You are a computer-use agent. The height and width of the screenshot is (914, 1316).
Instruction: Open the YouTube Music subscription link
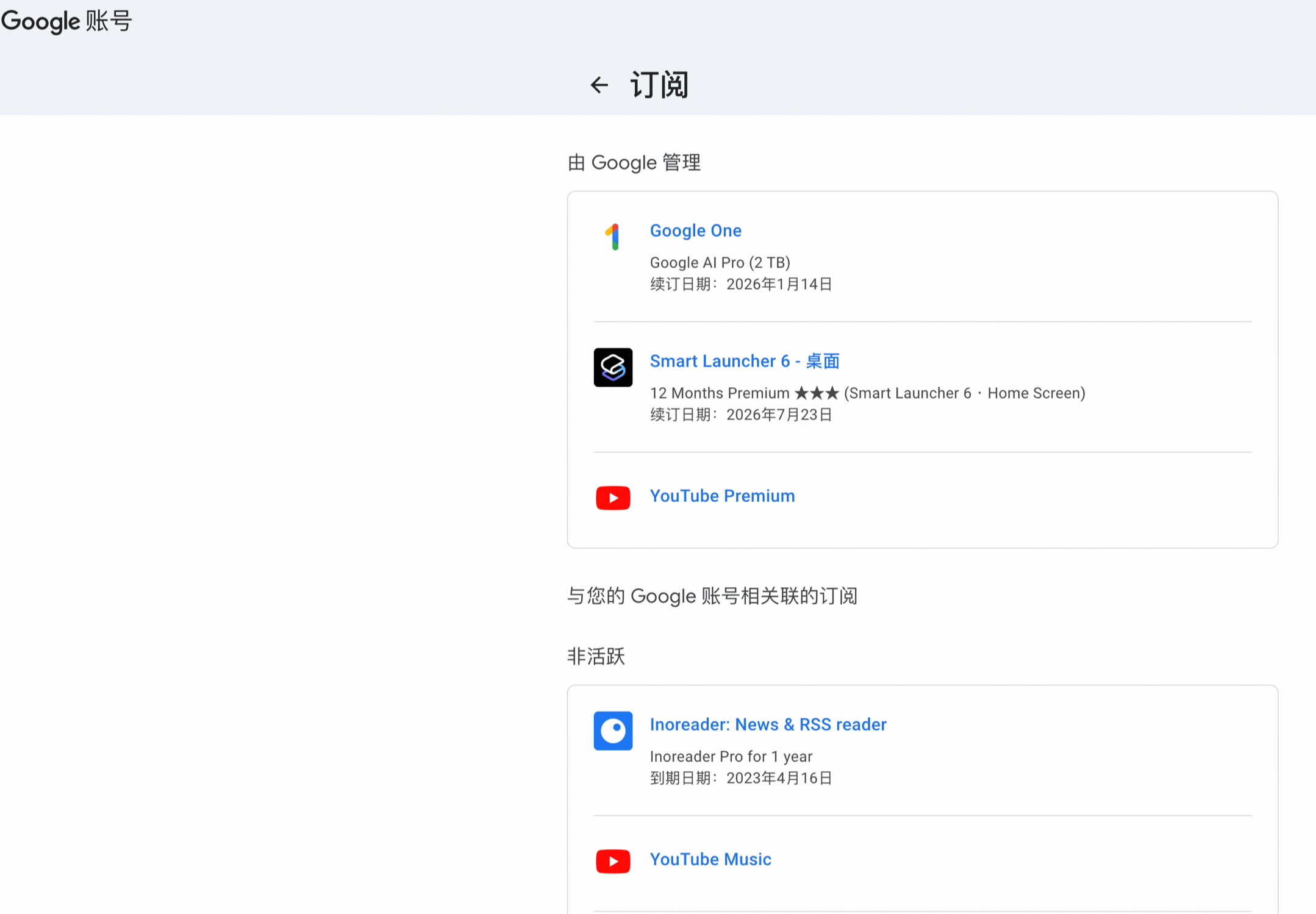click(710, 859)
